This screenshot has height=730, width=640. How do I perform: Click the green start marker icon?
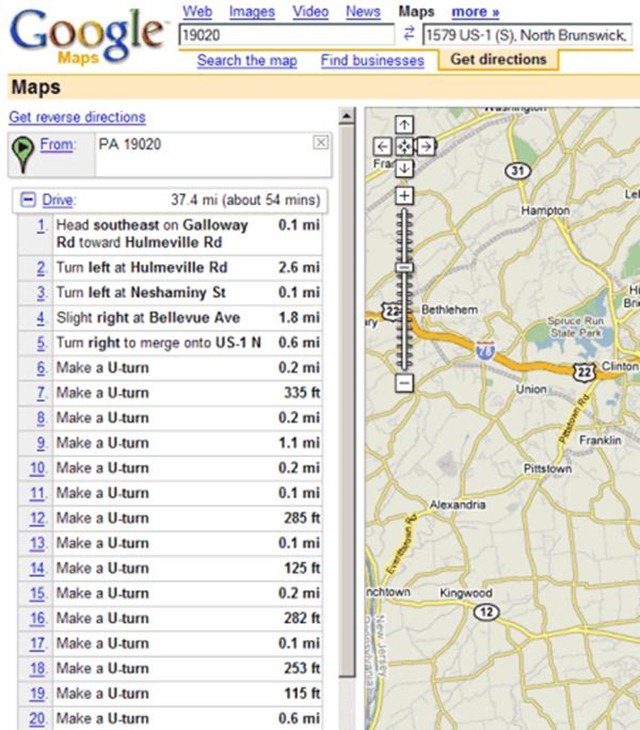(x=21, y=151)
